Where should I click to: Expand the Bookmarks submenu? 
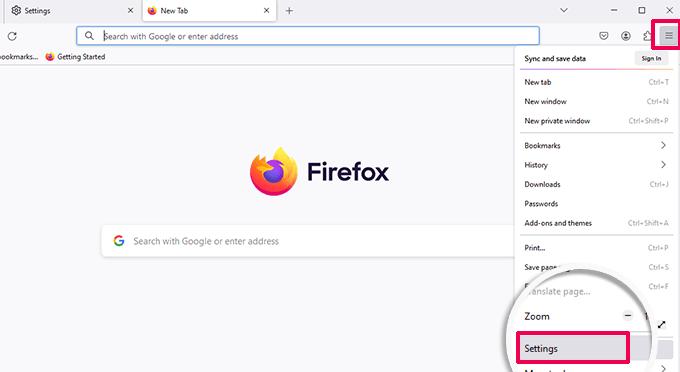(596, 146)
